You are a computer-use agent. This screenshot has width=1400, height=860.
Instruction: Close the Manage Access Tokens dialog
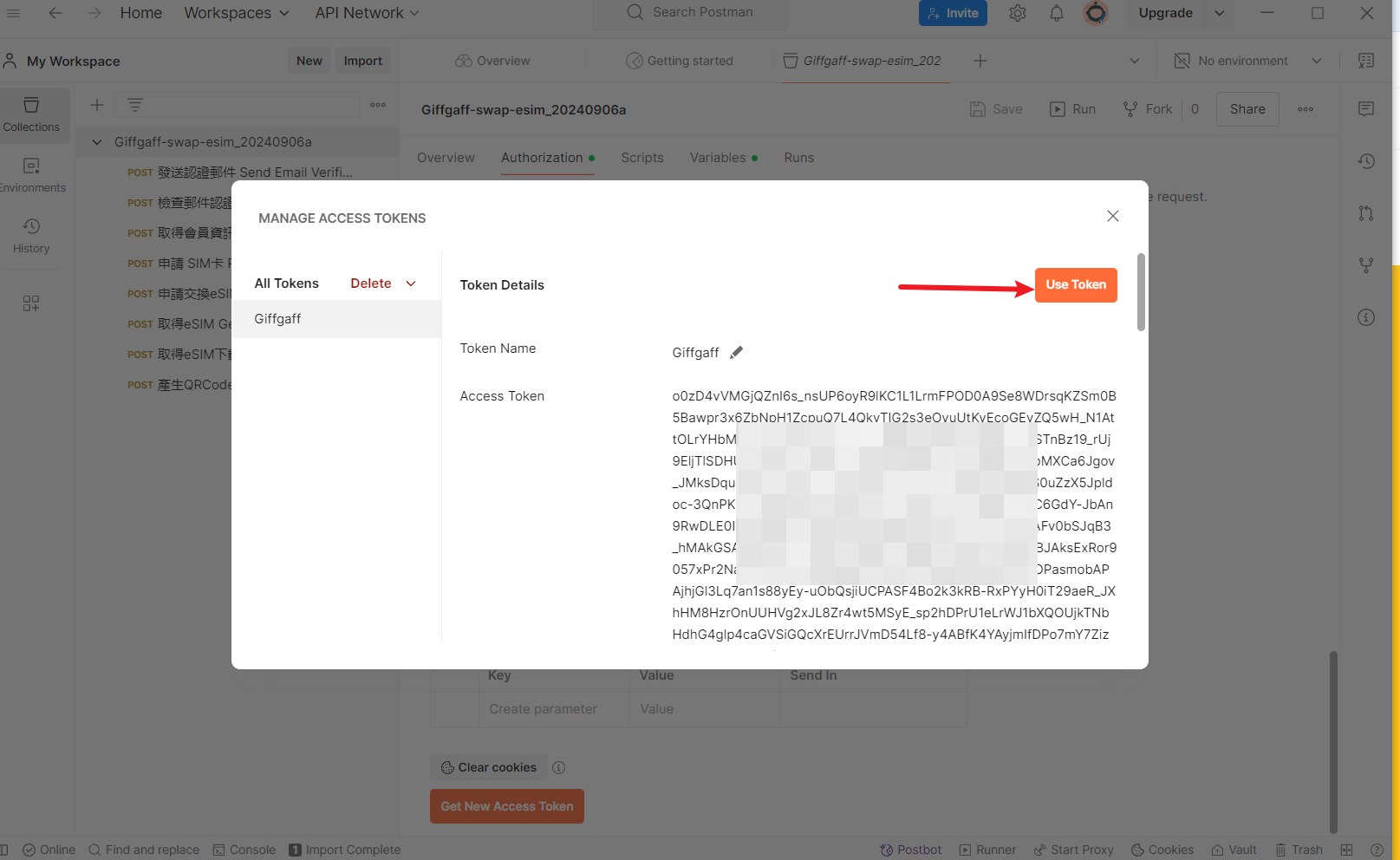pyautogui.click(x=1112, y=216)
